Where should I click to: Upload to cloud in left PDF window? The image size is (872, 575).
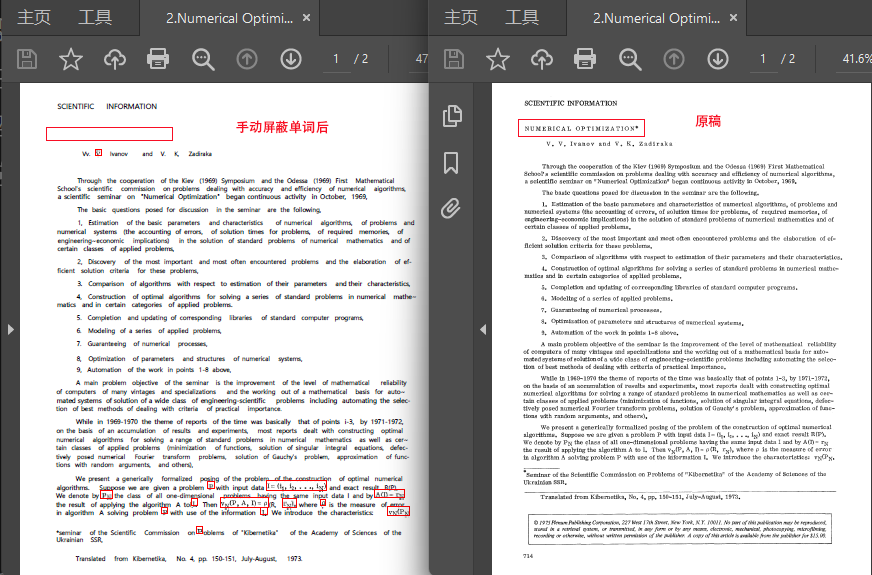[x=115, y=59]
